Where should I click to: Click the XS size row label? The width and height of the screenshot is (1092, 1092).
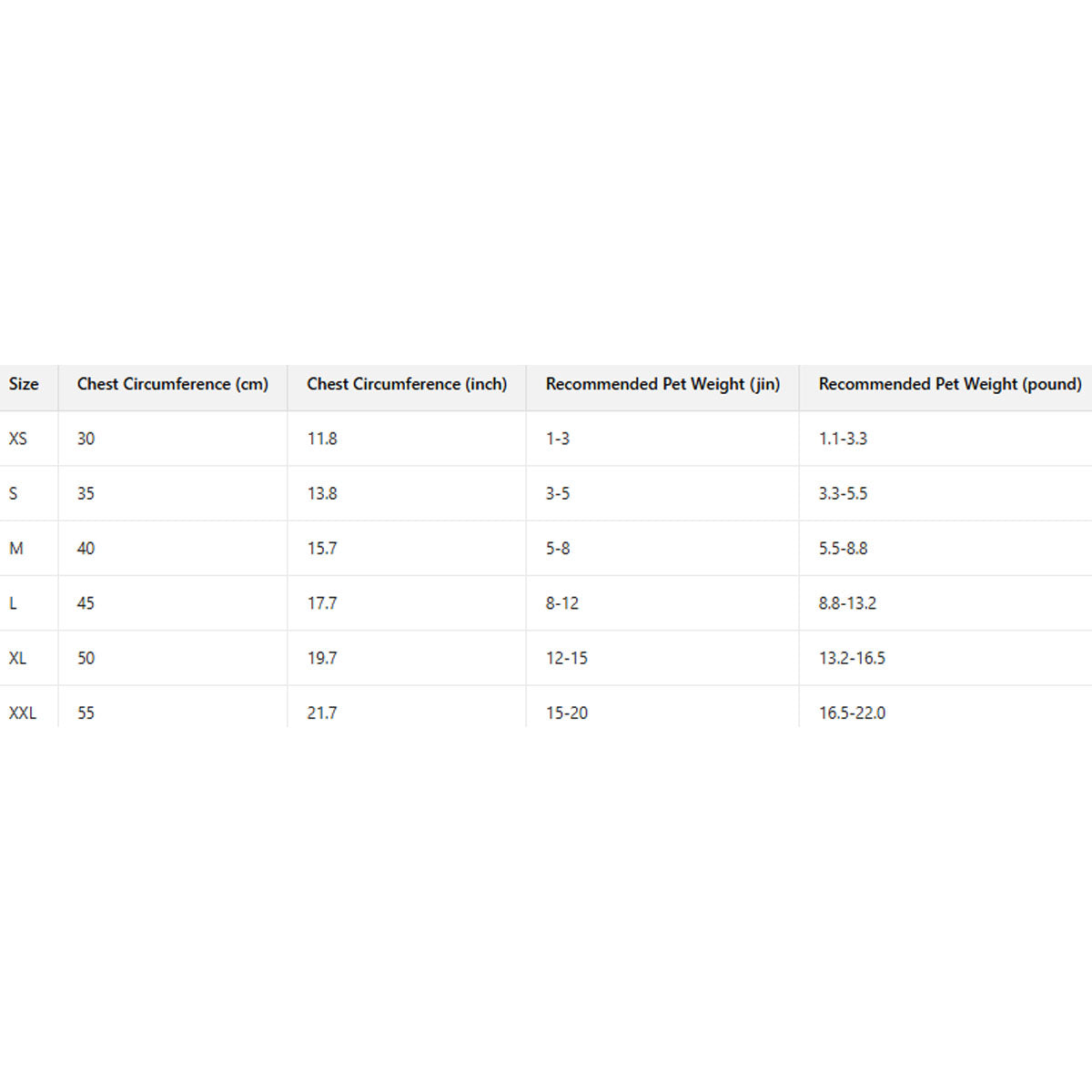click(x=18, y=439)
